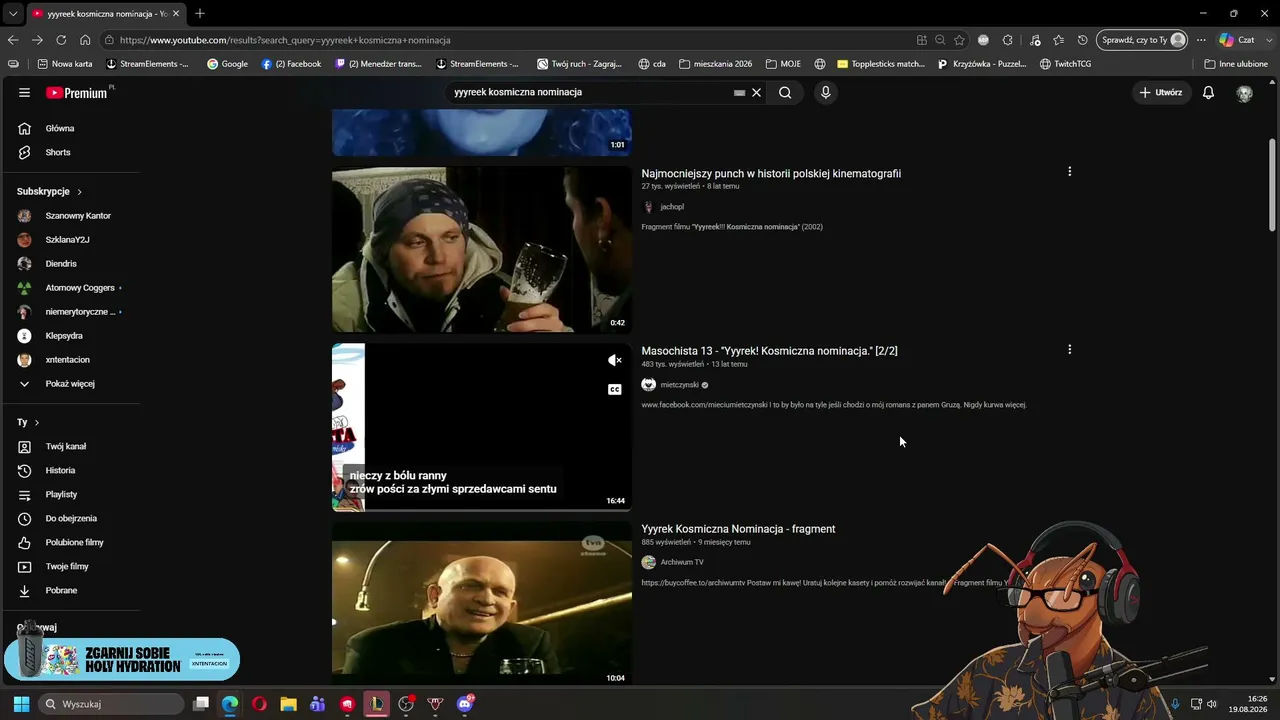Submit search with the magnifier button
Screen dimensions: 1280x720
(785, 92)
